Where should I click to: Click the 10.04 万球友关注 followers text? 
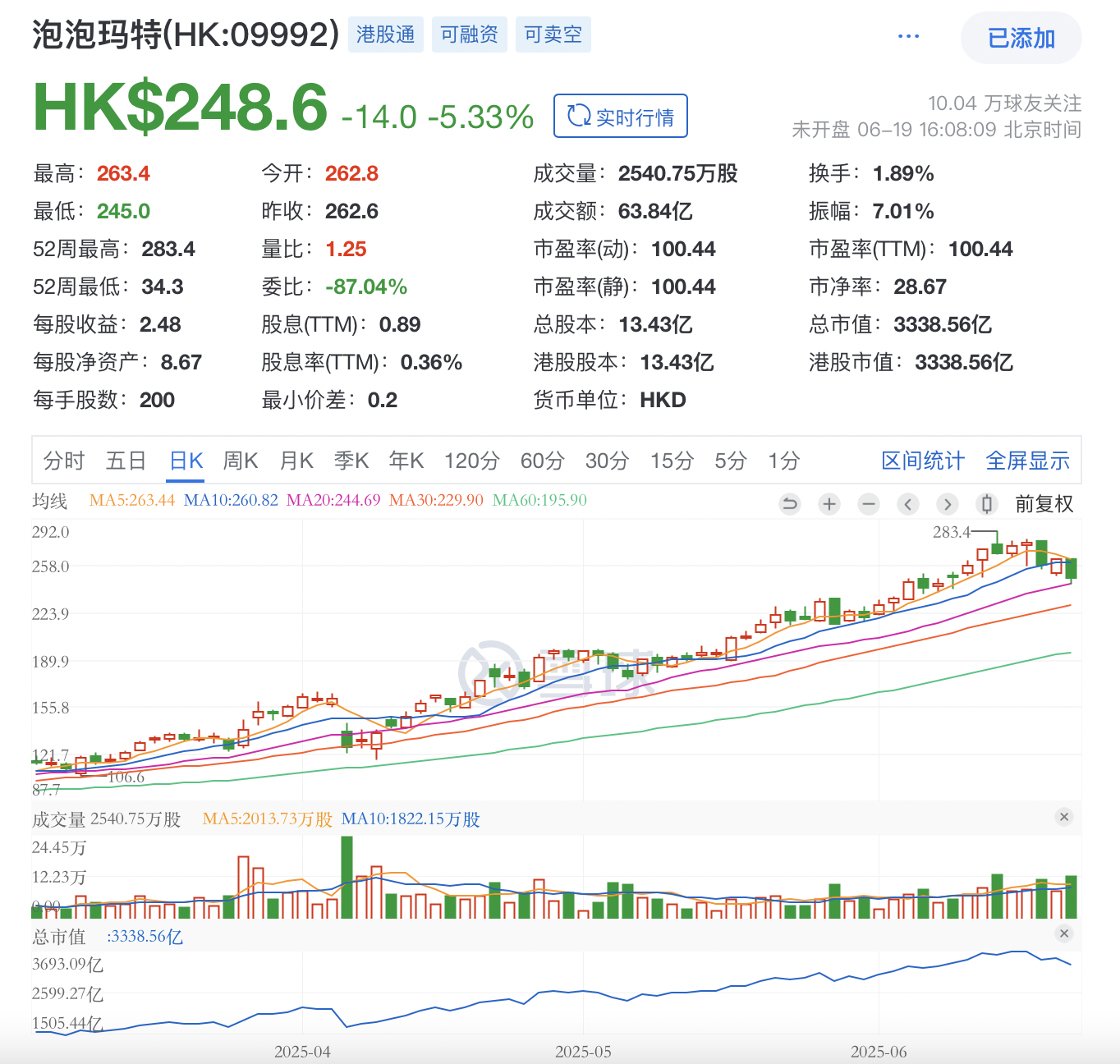[x=1005, y=103]
